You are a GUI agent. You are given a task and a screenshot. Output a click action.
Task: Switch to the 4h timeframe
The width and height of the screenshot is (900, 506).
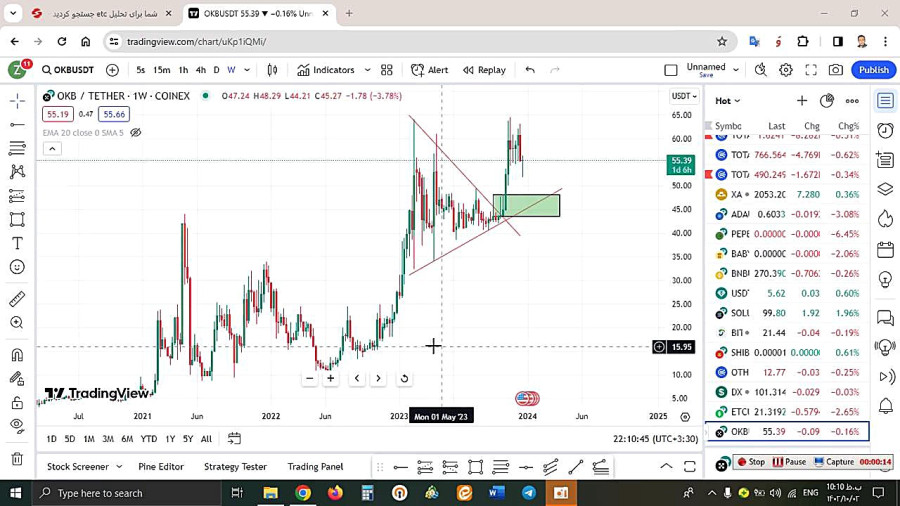click(x=200, y=70)
